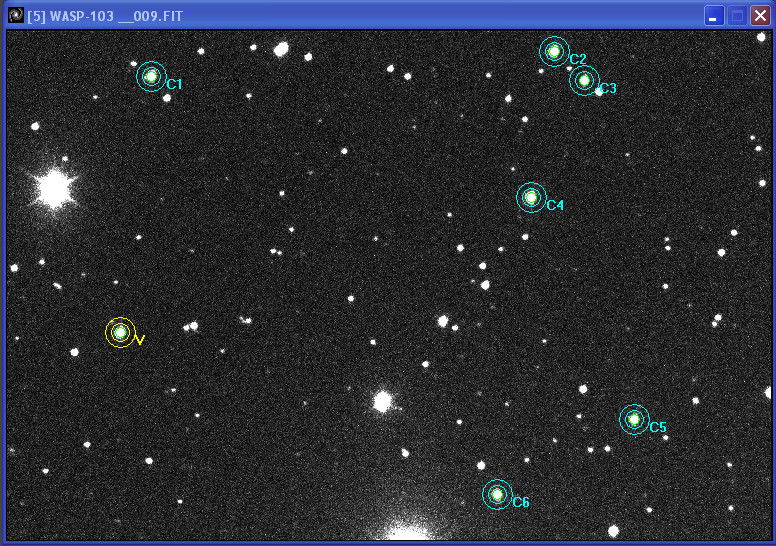
Task: Click the cyan C4 text label
Action: [555, 206]
